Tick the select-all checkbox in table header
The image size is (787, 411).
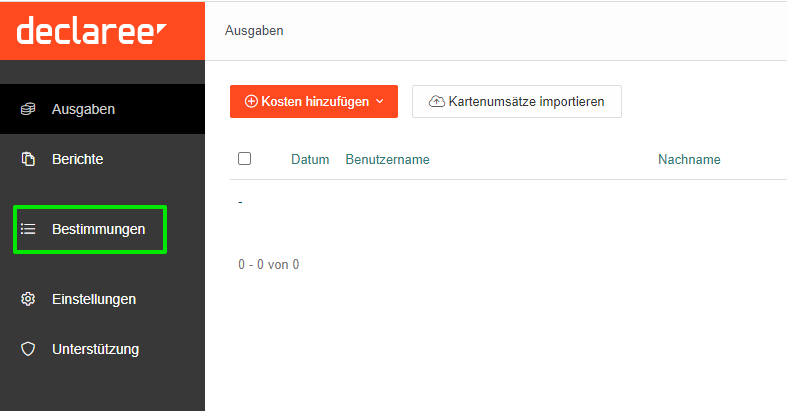pyautogui.click(x=244, y=159)
